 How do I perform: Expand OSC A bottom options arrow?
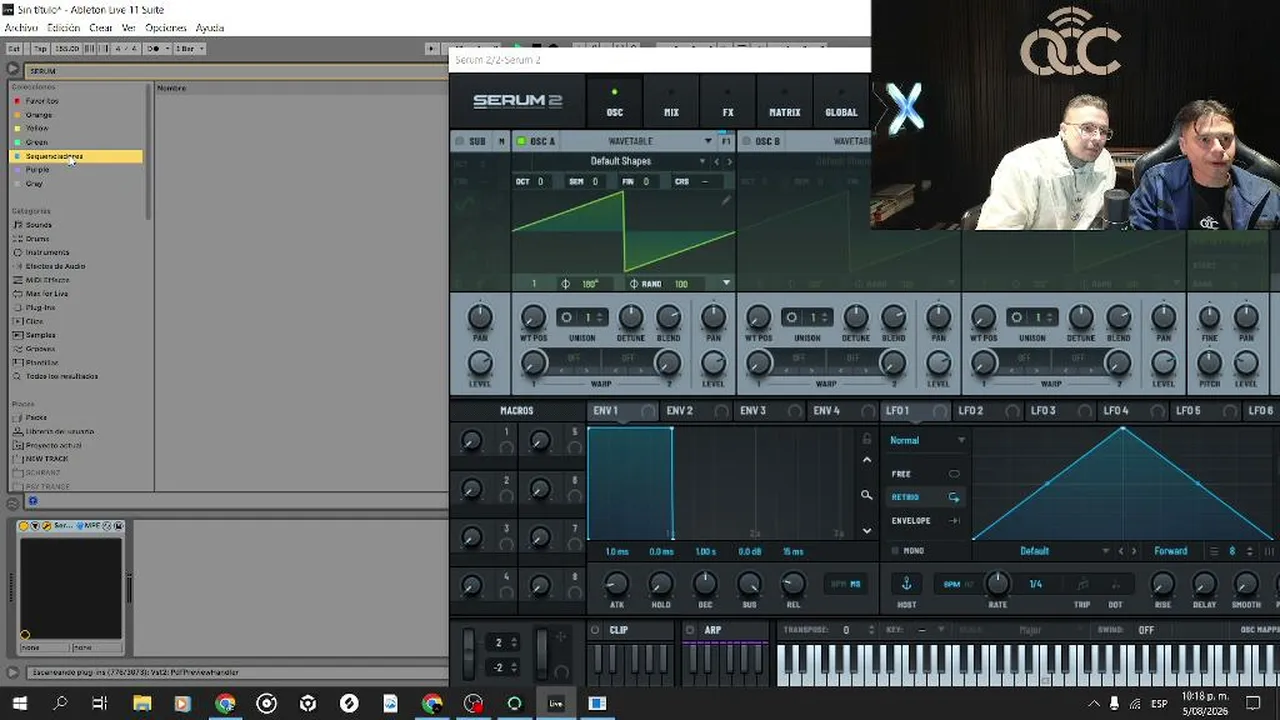(726, 284)
